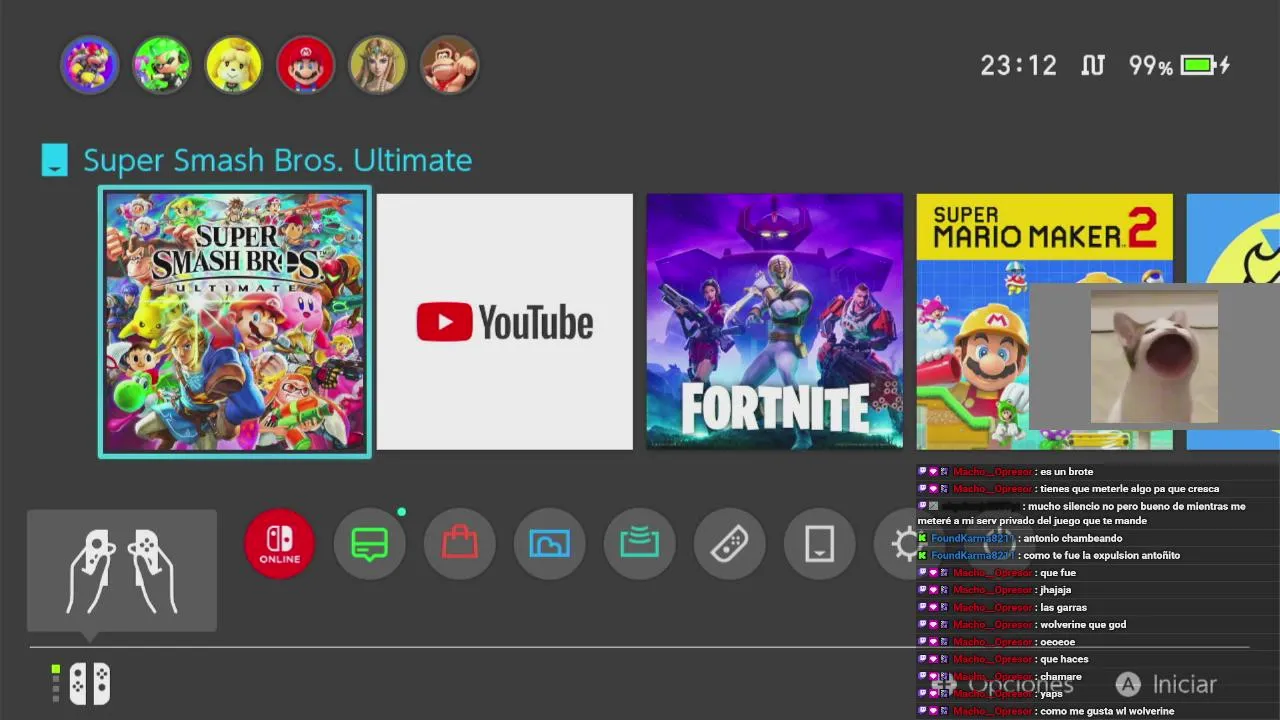Open Nintendo eShop shopping bag icon
The image size is (1280, 720).
point(460,544)
